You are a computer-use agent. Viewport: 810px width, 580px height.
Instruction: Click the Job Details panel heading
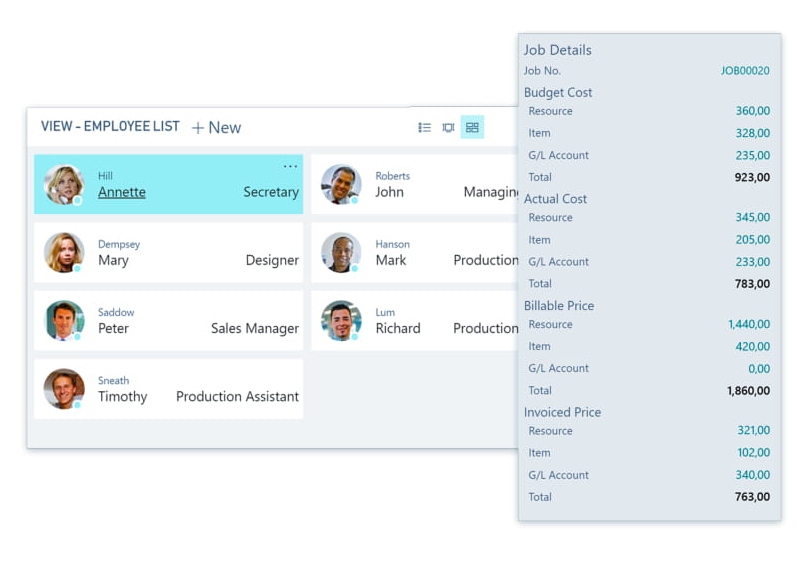558,50
